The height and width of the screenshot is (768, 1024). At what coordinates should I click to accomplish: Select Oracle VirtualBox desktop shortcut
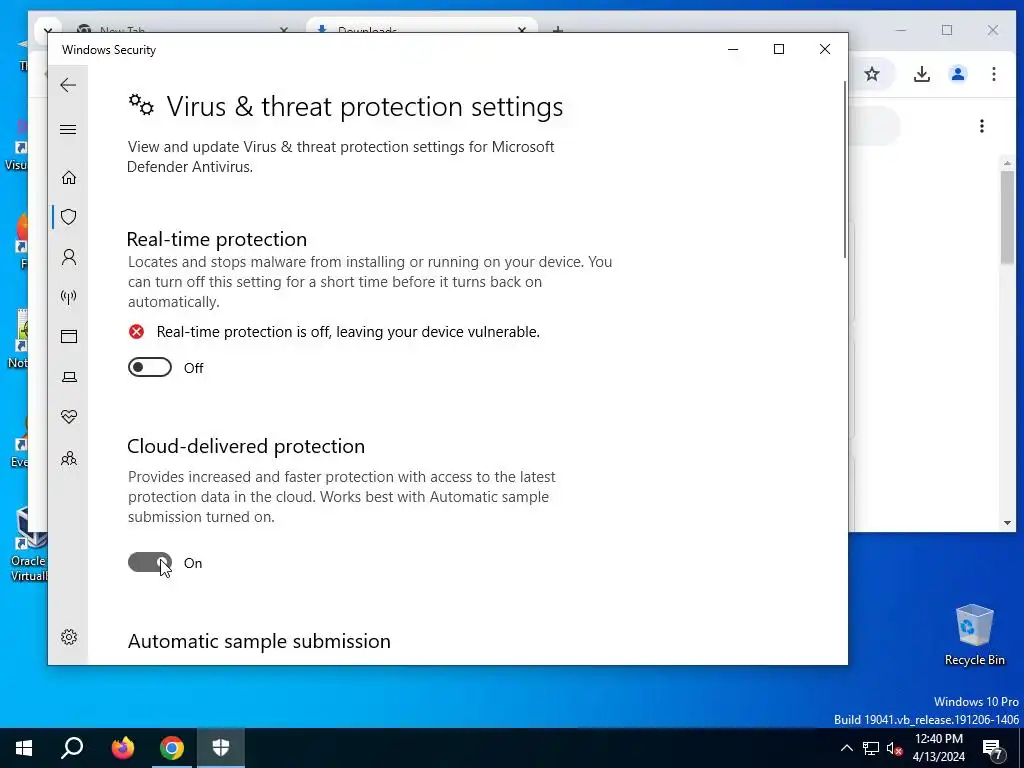(x=28, y=545)
